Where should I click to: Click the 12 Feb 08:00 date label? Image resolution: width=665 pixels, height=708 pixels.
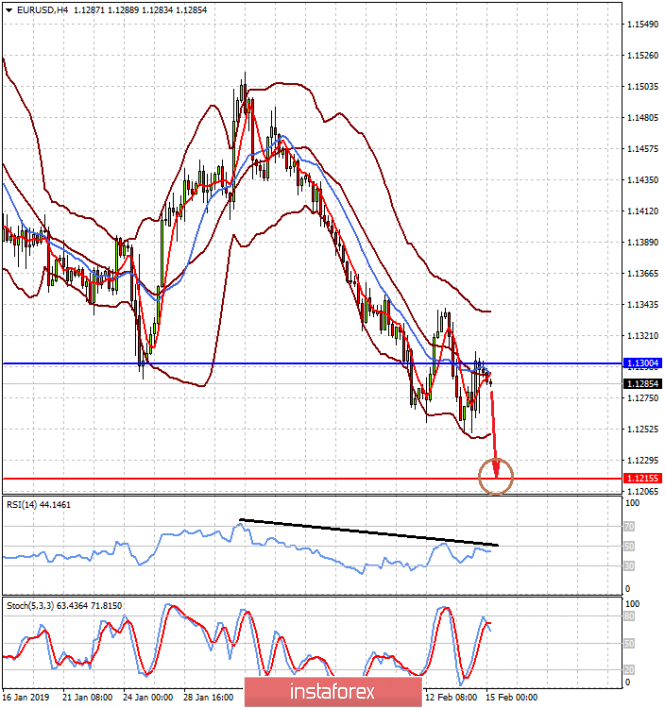point(449,699)
